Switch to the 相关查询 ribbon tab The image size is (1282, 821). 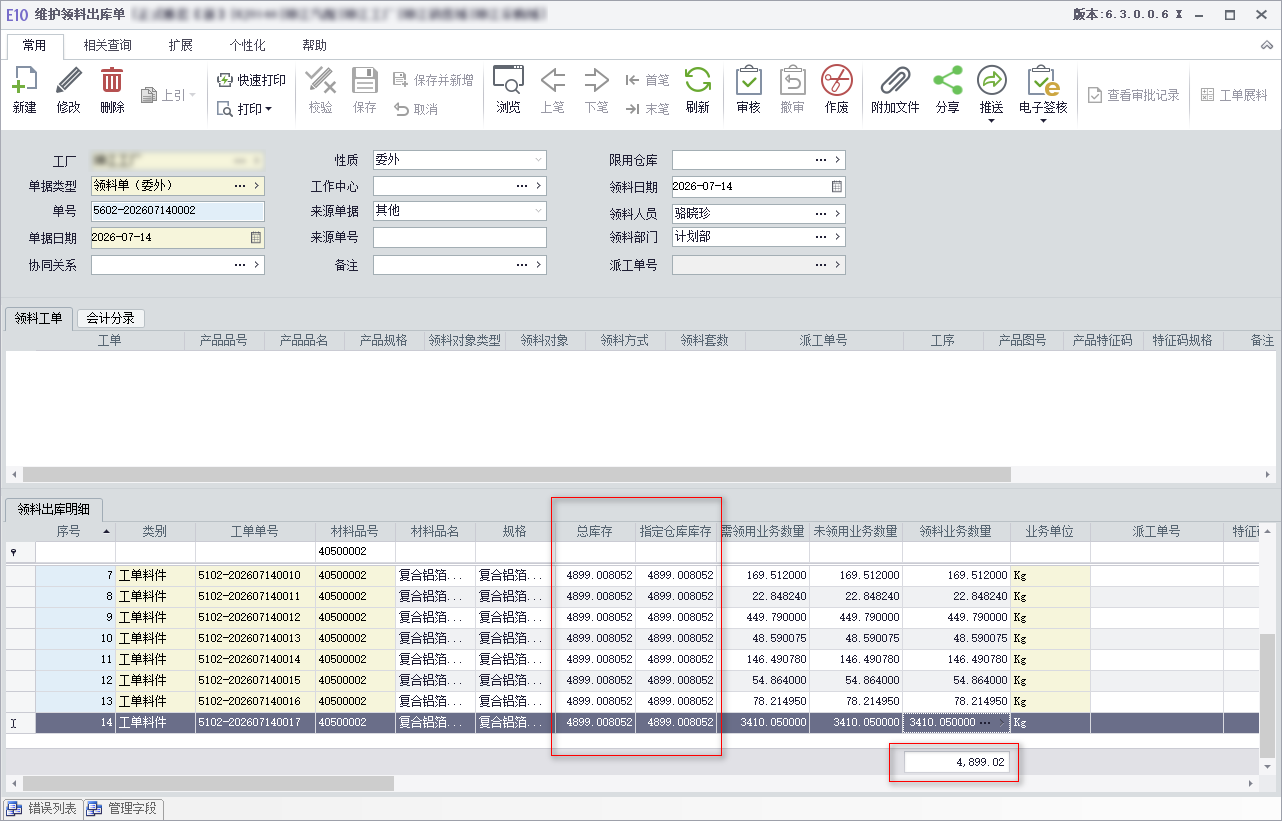pyautogui.click(x=108, y=45)
